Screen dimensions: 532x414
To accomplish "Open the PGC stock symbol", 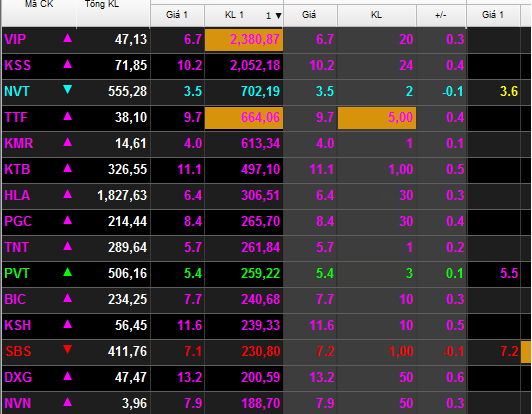I will [18, 221].
